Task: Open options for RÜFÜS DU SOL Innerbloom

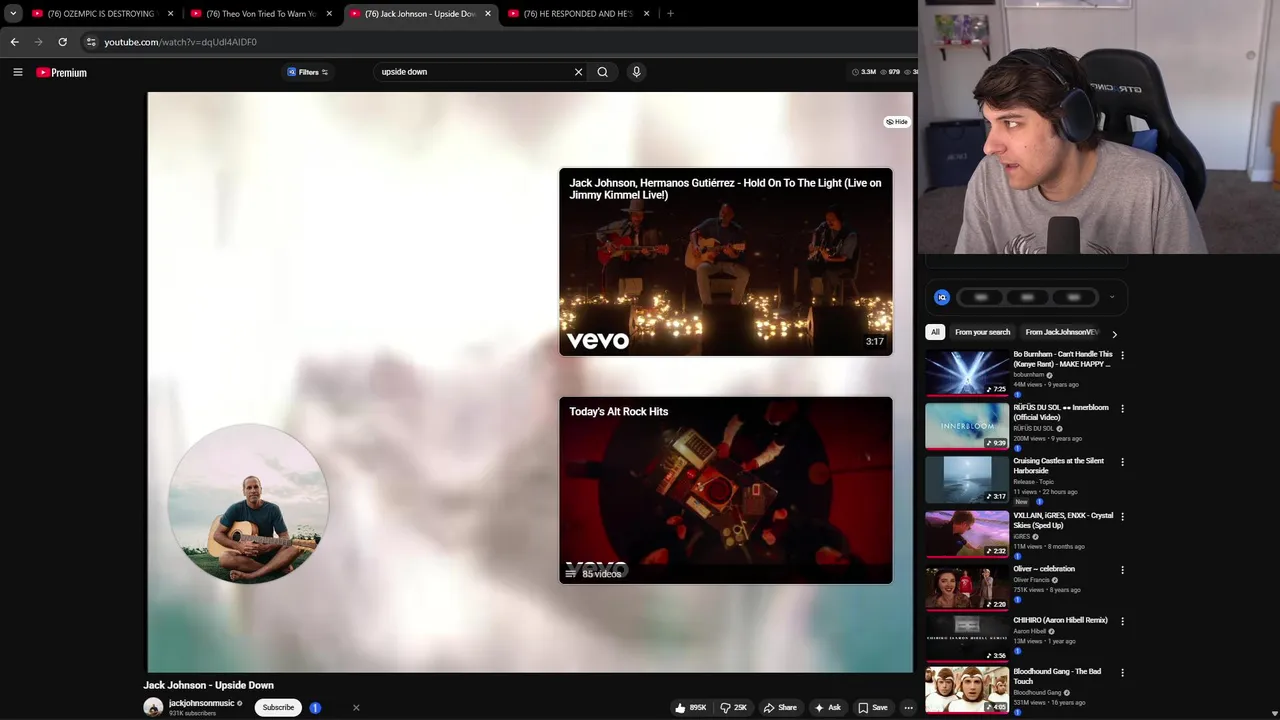Action: 1122,409
